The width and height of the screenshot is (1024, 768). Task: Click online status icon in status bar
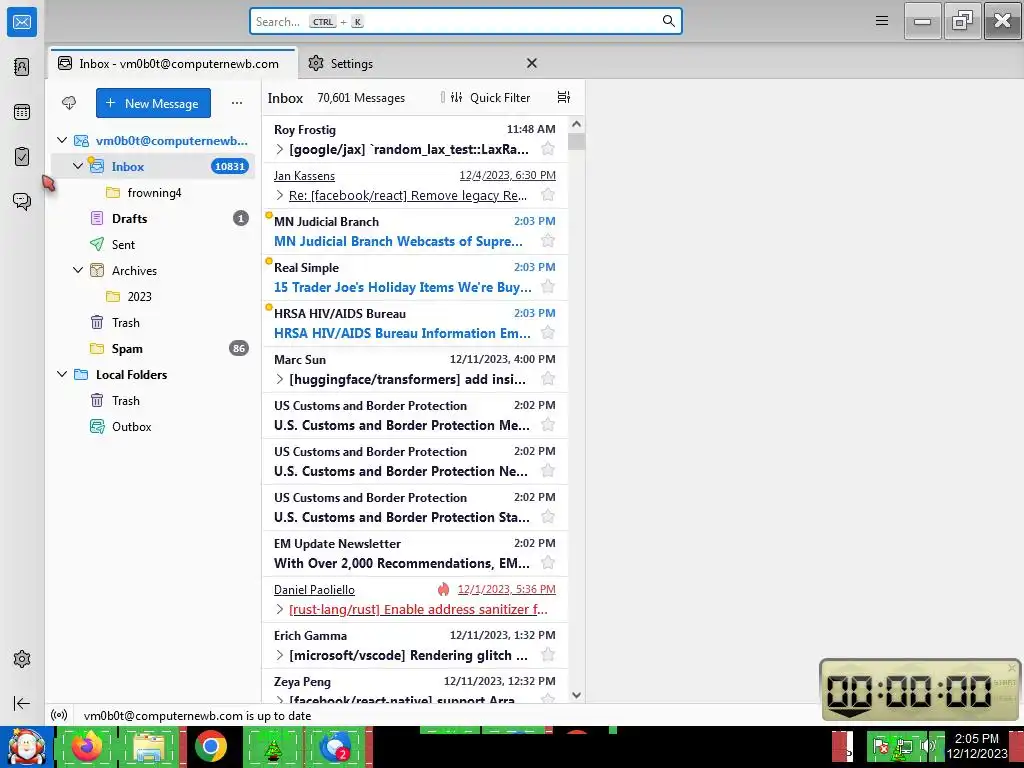tap(59, 716)
